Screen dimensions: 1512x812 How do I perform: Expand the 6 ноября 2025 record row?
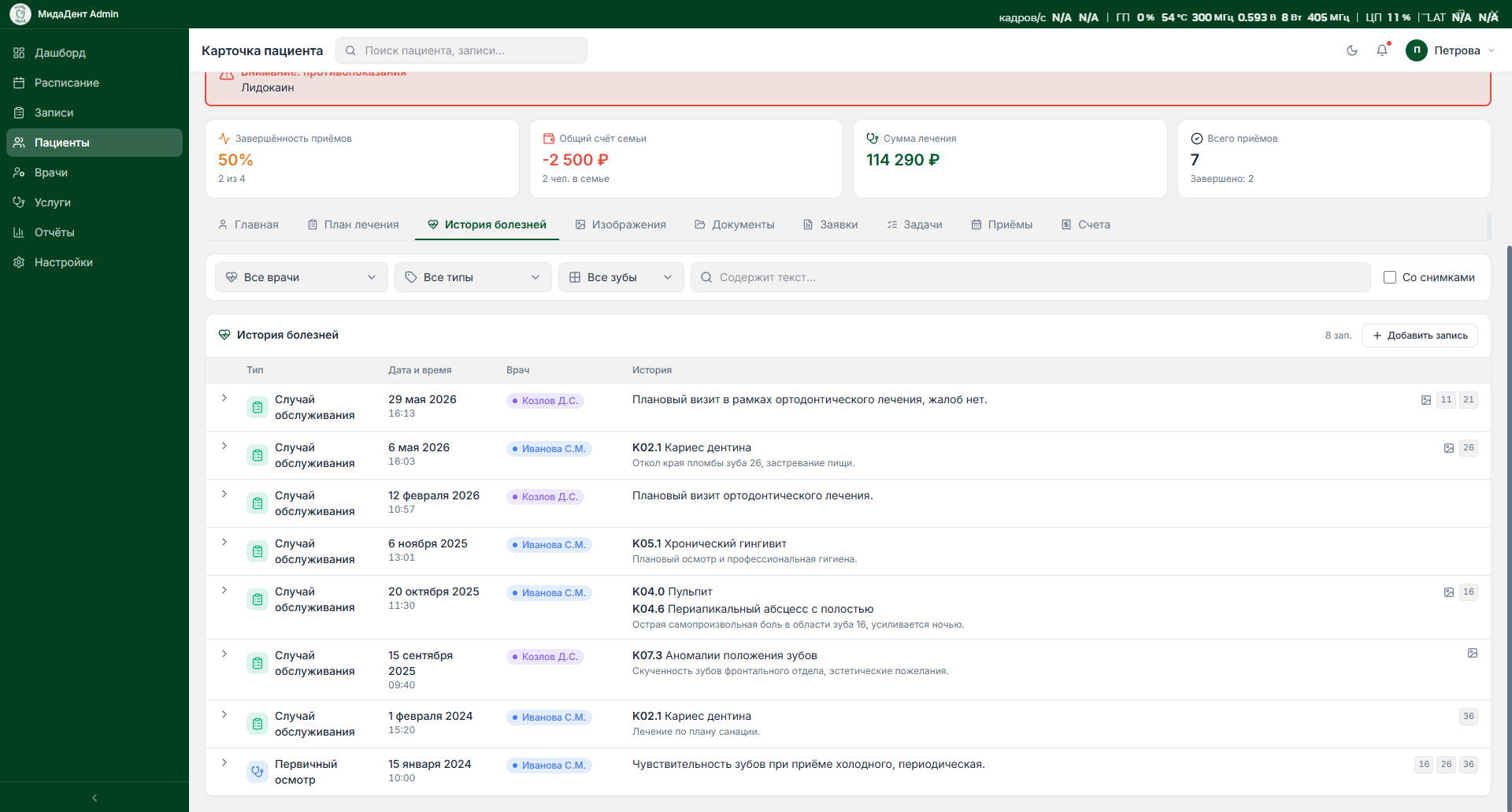pyautogui.click(x=224, y=542)
